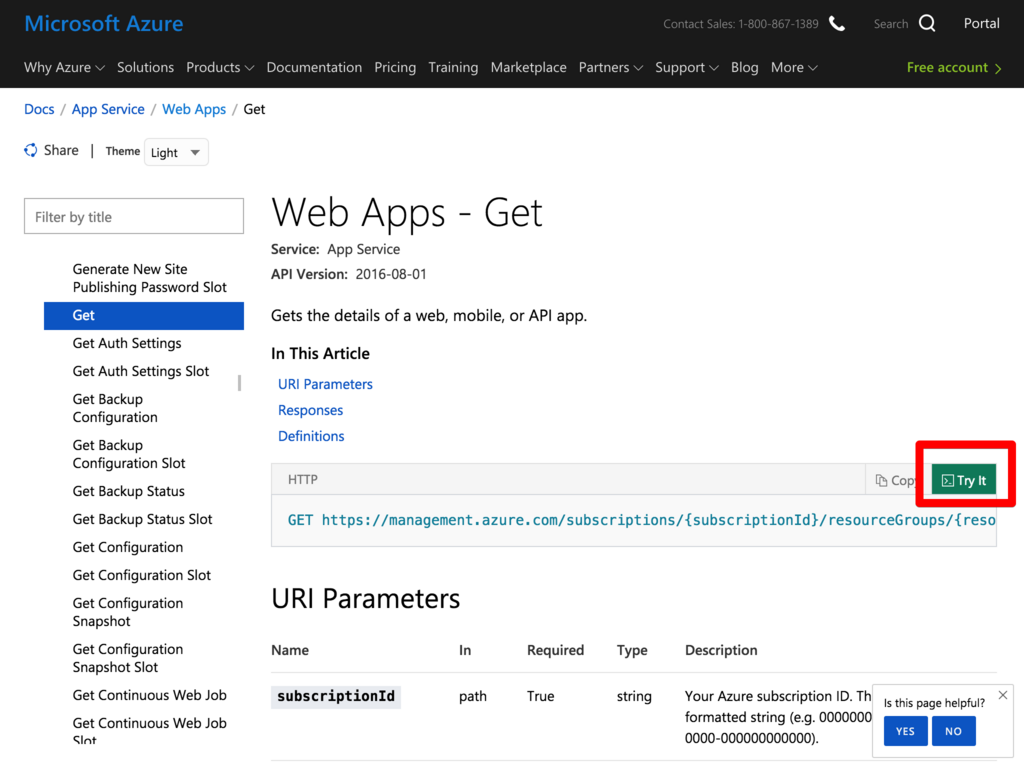The height and width of the screenshot is (768, 1024).
Task: Open the Portal link
Action: pos(982,24)
